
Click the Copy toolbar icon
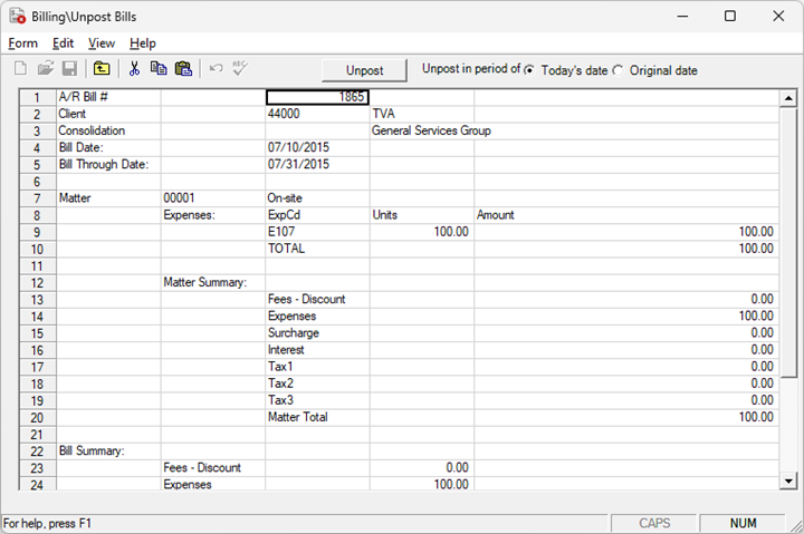pos(158,69)
